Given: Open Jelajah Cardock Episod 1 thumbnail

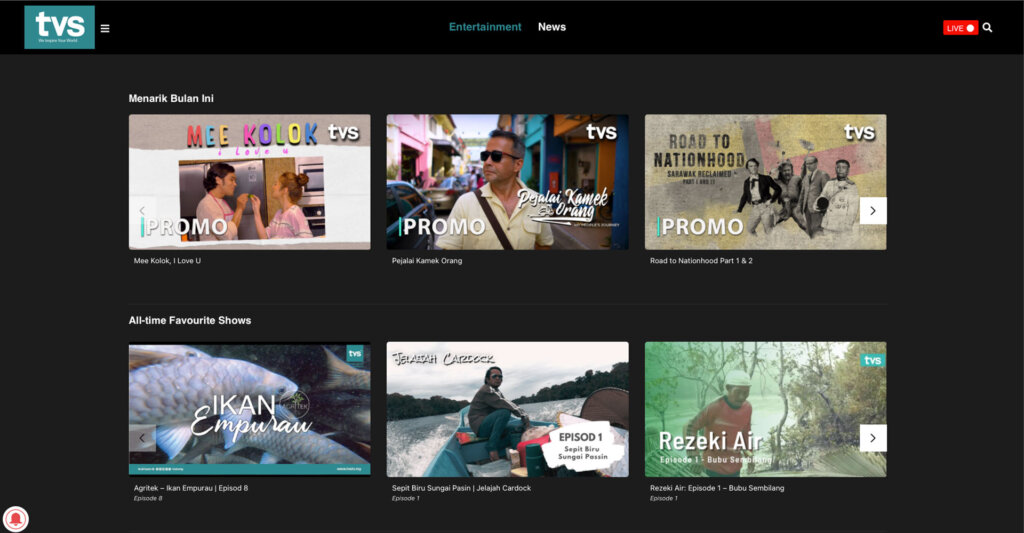Looking at the screenshot, I should point(507,409).
